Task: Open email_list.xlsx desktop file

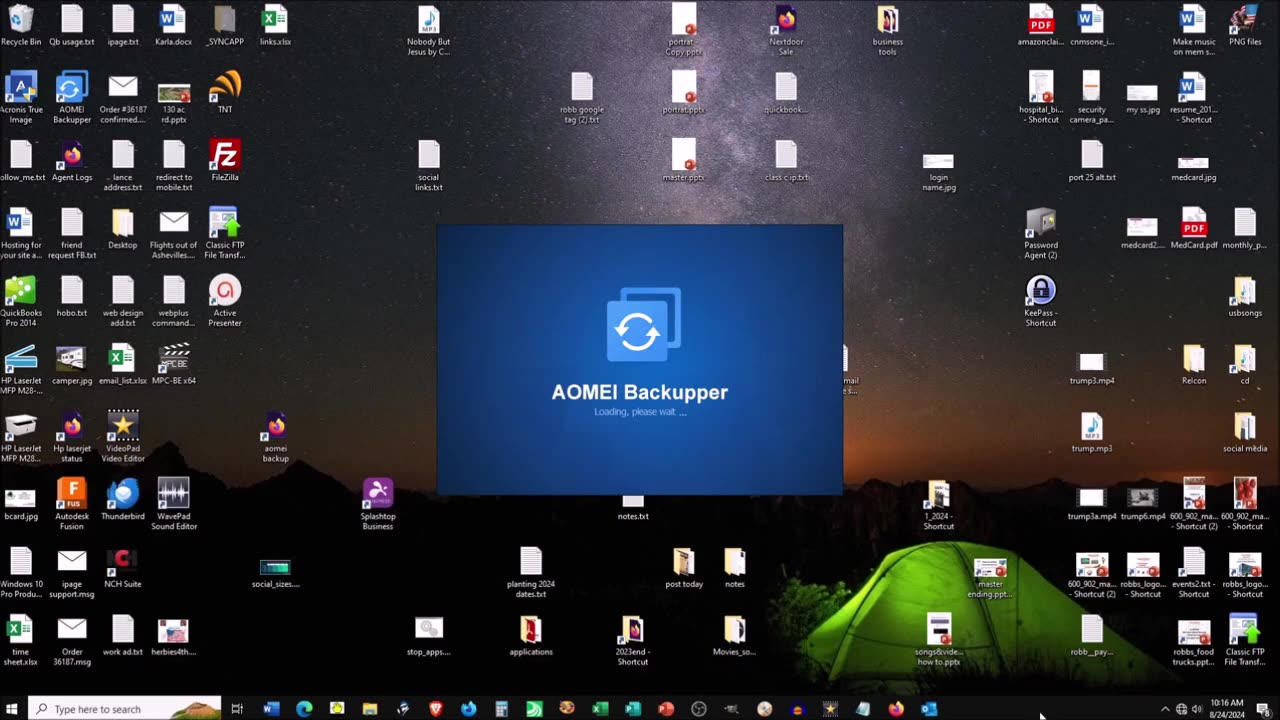Action: [x=123, y=364]
